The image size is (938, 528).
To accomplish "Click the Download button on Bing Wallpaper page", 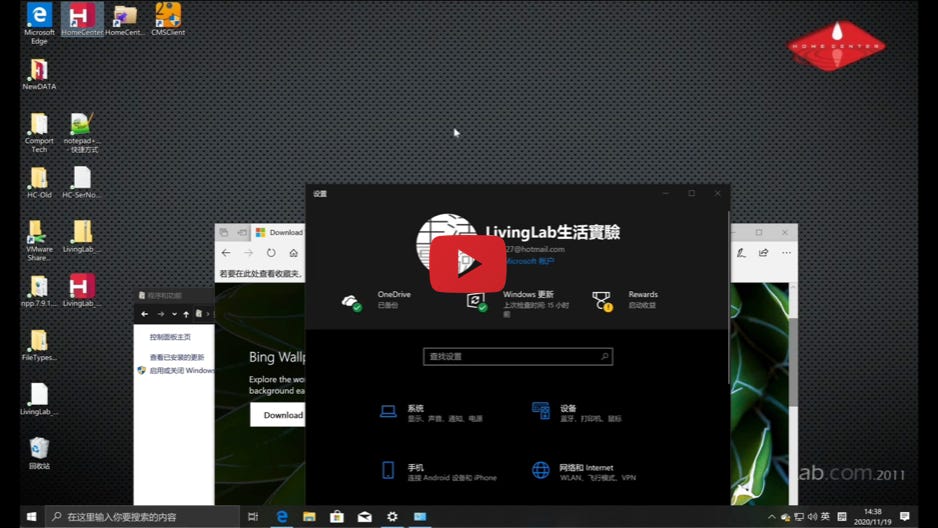I will [279, 415].
